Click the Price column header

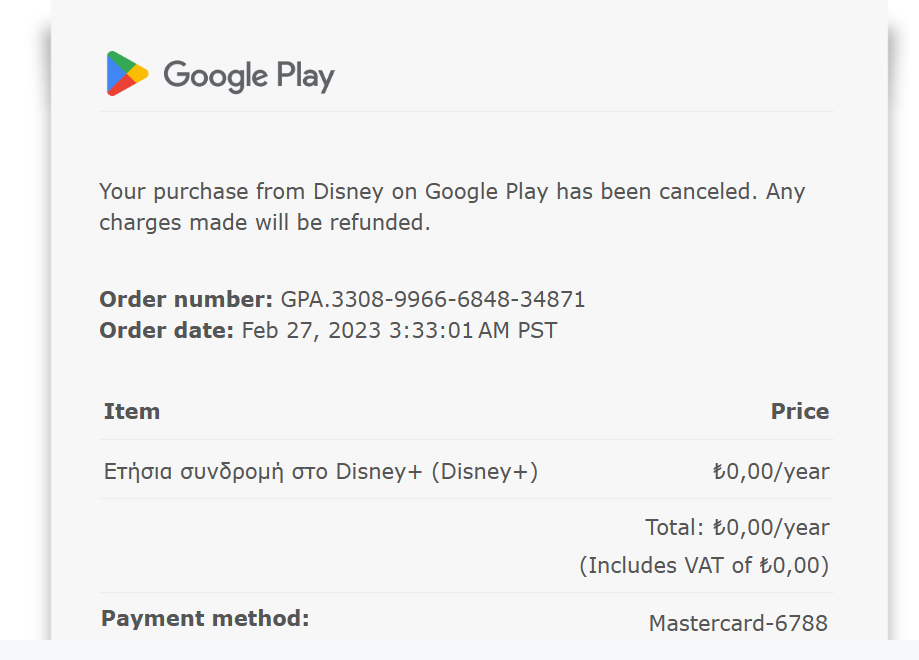[799, 411]
